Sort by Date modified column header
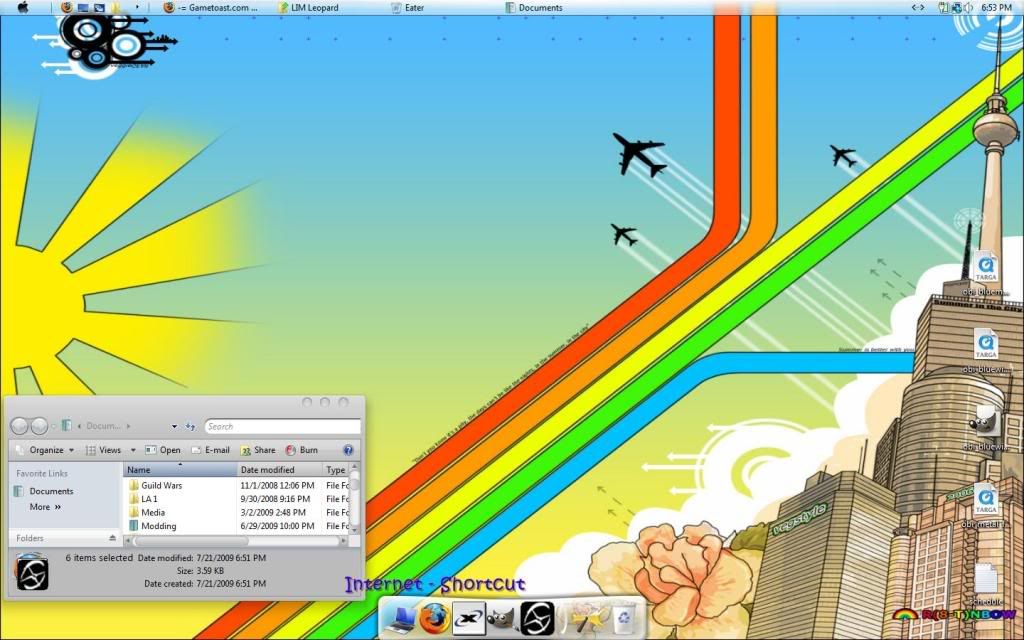This screenshot has height=640, width=1024. pos(280,470)
